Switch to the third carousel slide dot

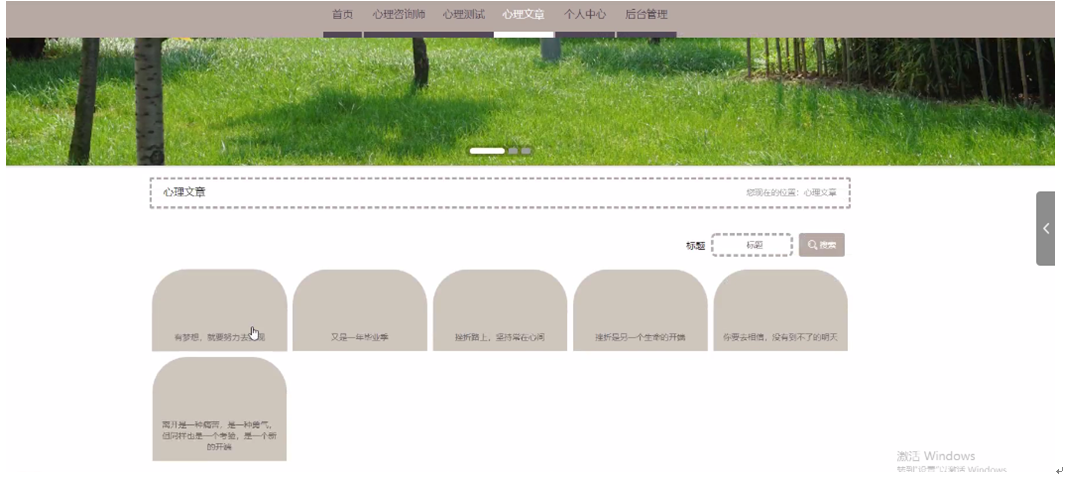526,151
